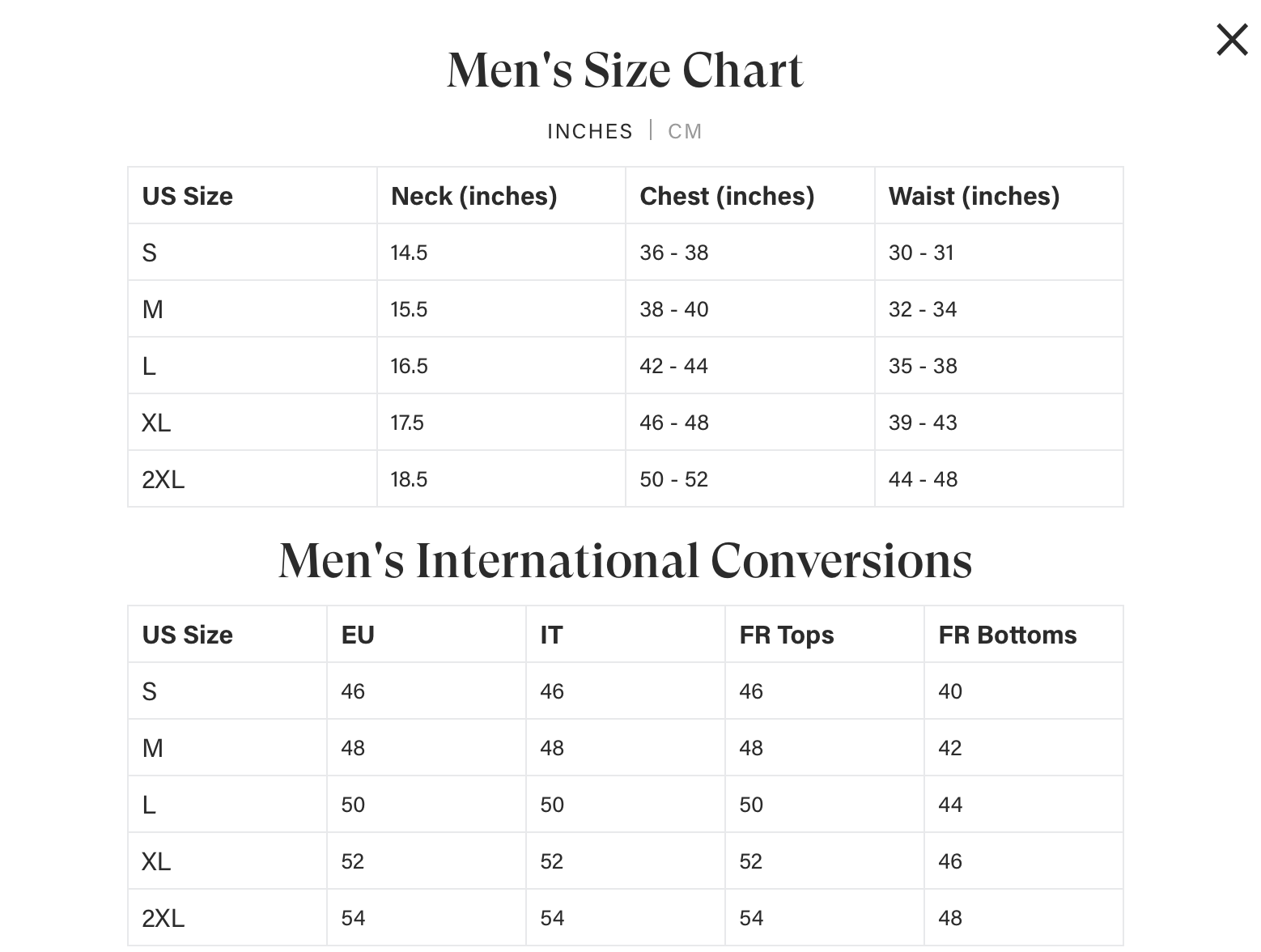Click the 44 - 48 waist value
This screenshot has width=1261, height=952.
click(x=923, y=479)
